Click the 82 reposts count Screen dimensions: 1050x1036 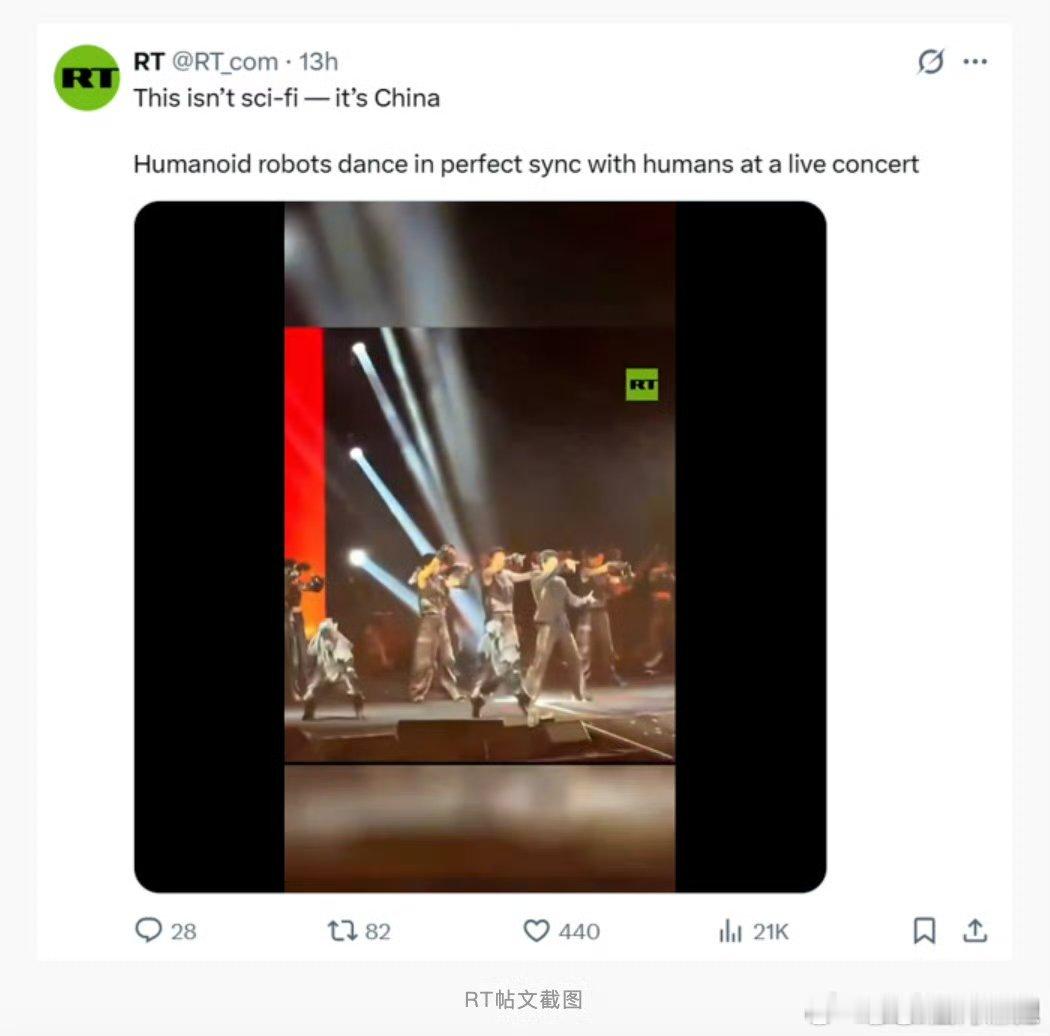378,932
